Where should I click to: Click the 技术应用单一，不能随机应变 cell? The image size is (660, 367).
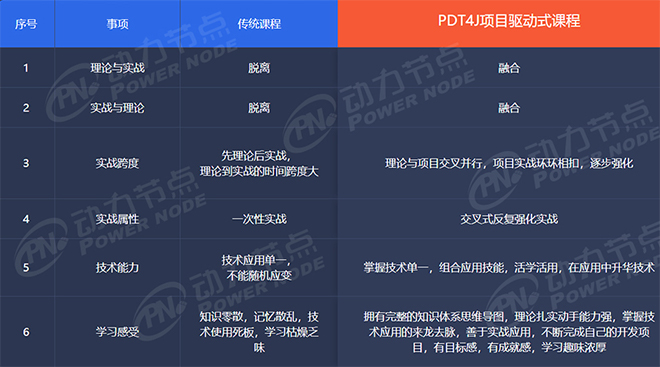click(259, 267)
